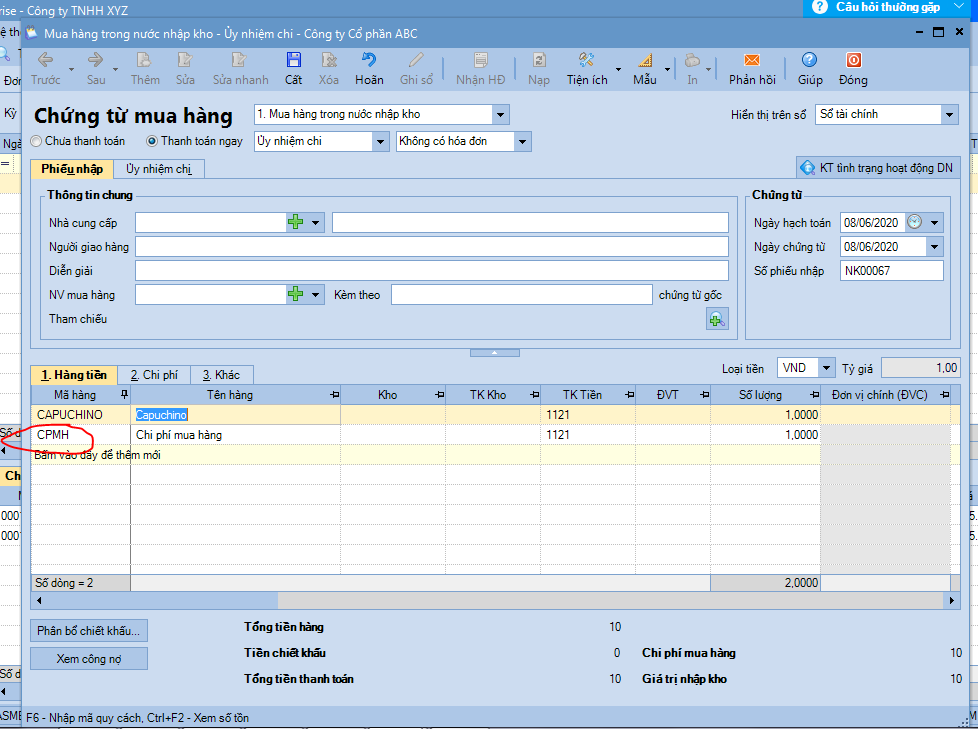Pin the Số lượng column

[x=815, y=394]
